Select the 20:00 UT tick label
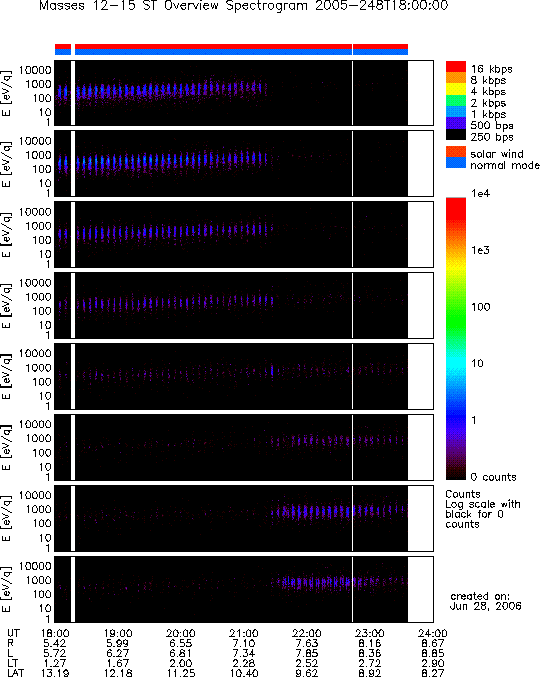Viewport: 540px width, 677px height. (180, 633)
